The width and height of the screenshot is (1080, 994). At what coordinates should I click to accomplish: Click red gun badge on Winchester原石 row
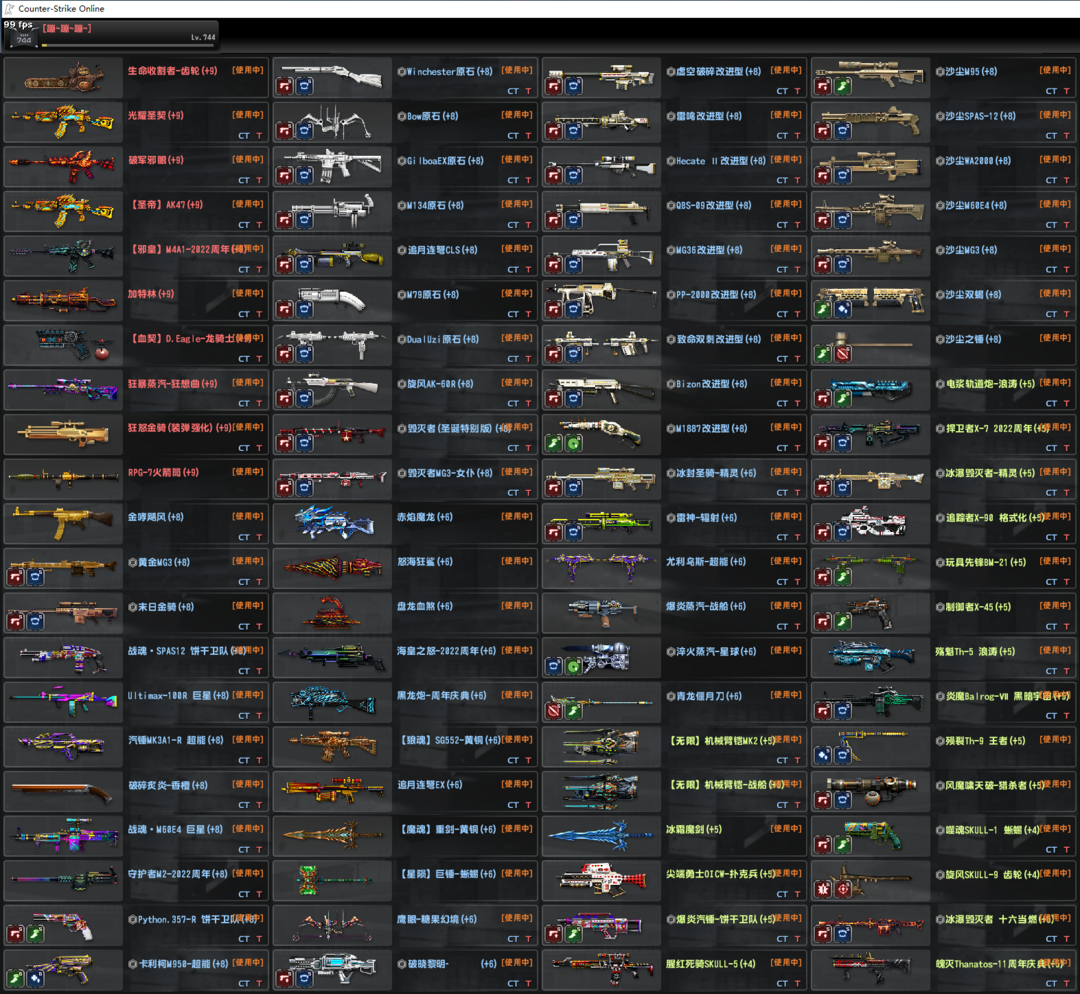coord(285,86)
